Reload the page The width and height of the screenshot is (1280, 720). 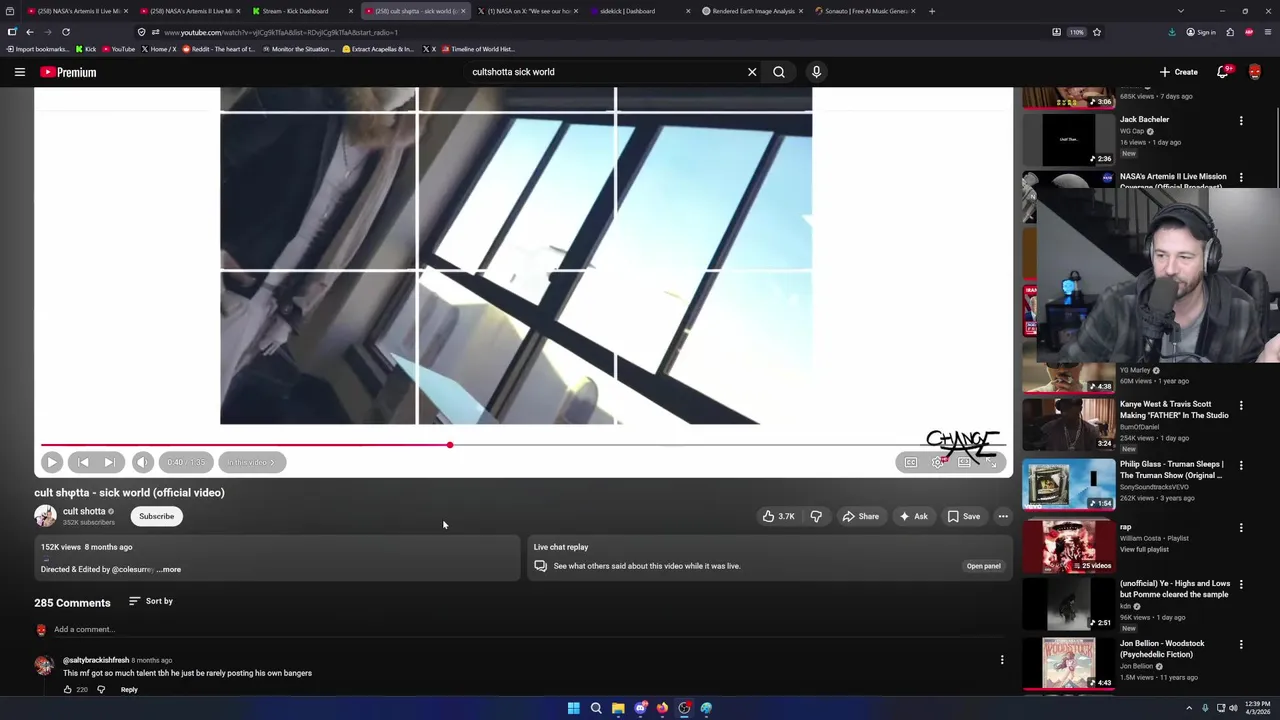tap(66, 32)
